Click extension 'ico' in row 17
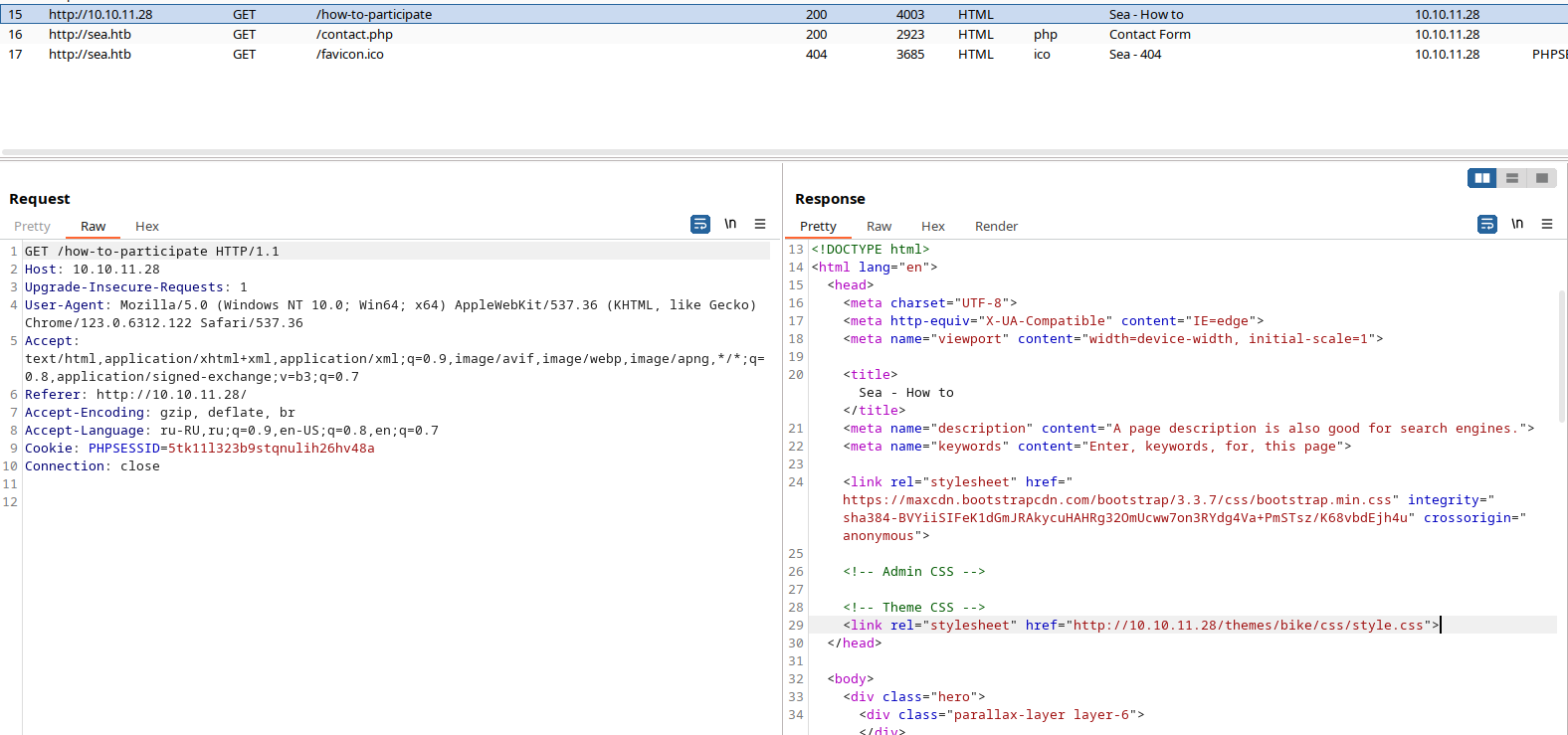Viewport: 1568px width, 735px height. pyautogui.click(x=1042, y=54)
